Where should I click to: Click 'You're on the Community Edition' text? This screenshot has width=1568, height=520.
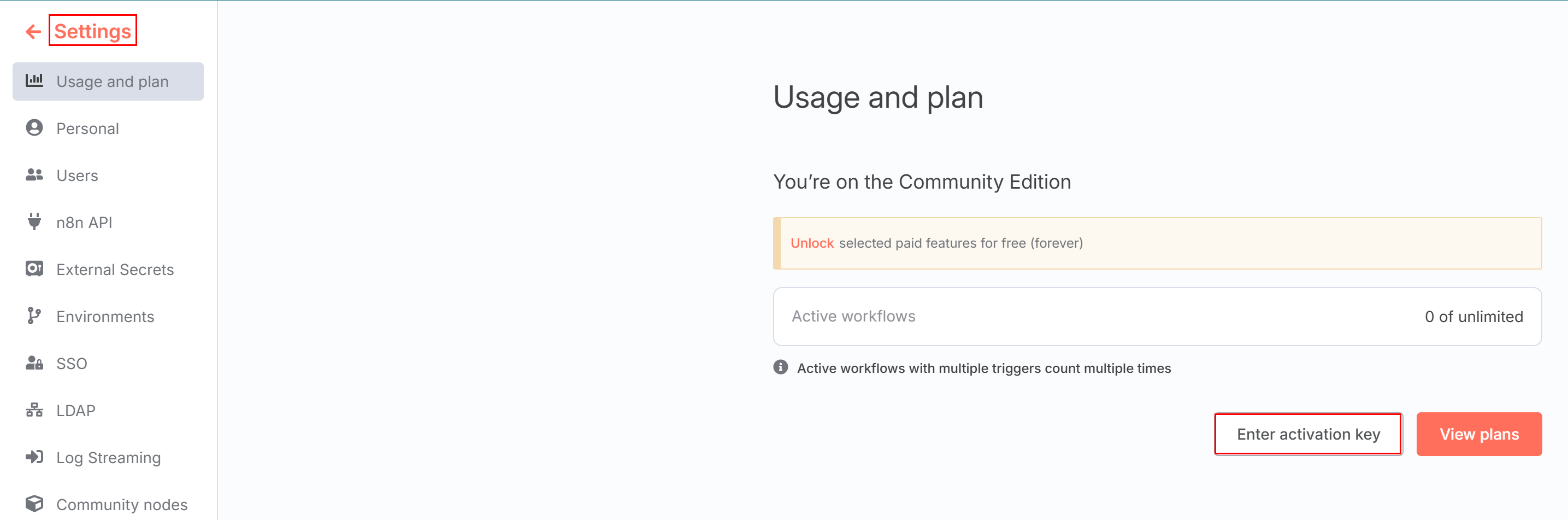(922, 182)
